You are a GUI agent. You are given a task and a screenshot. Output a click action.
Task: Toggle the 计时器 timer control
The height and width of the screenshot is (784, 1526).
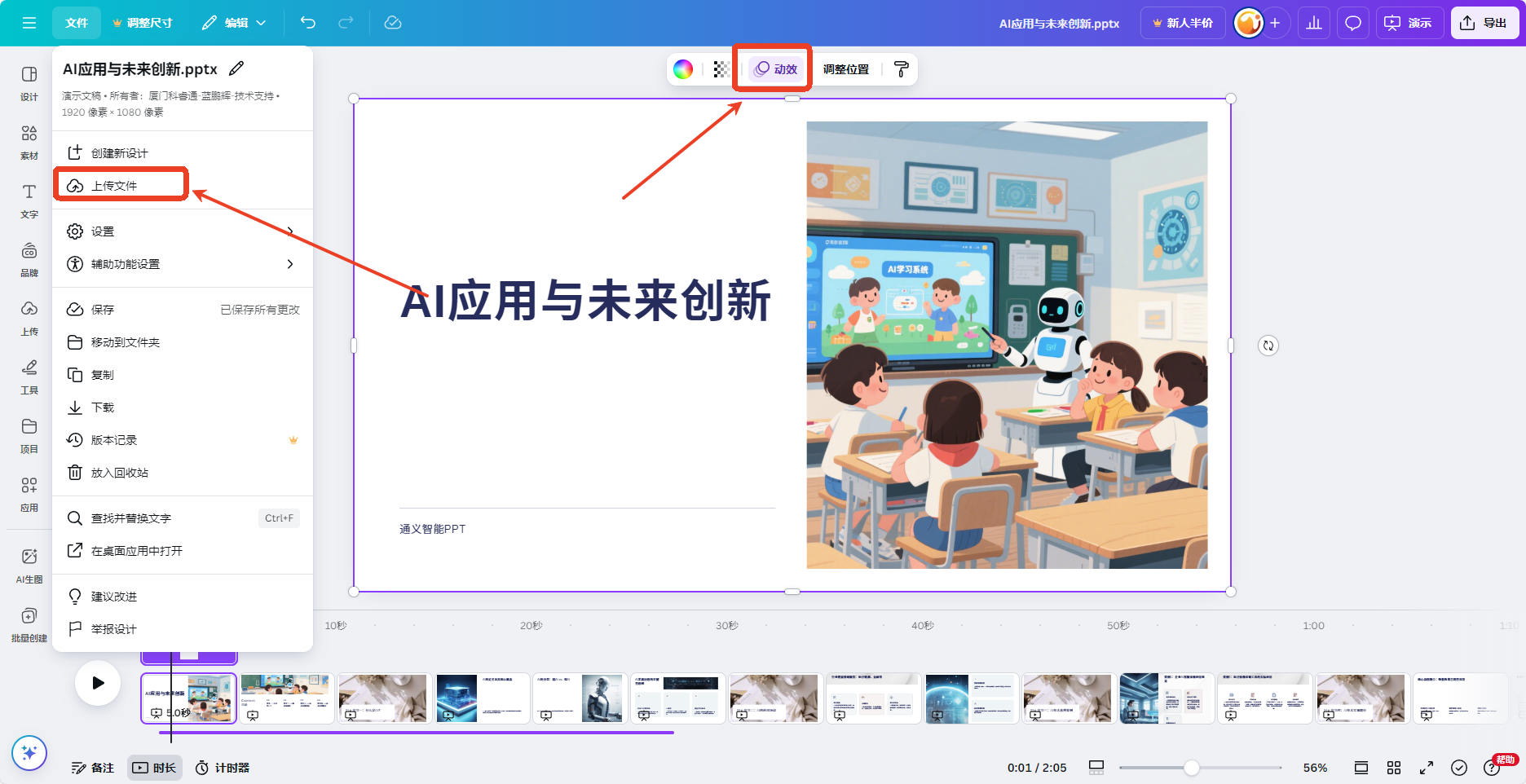coord(222,767)
